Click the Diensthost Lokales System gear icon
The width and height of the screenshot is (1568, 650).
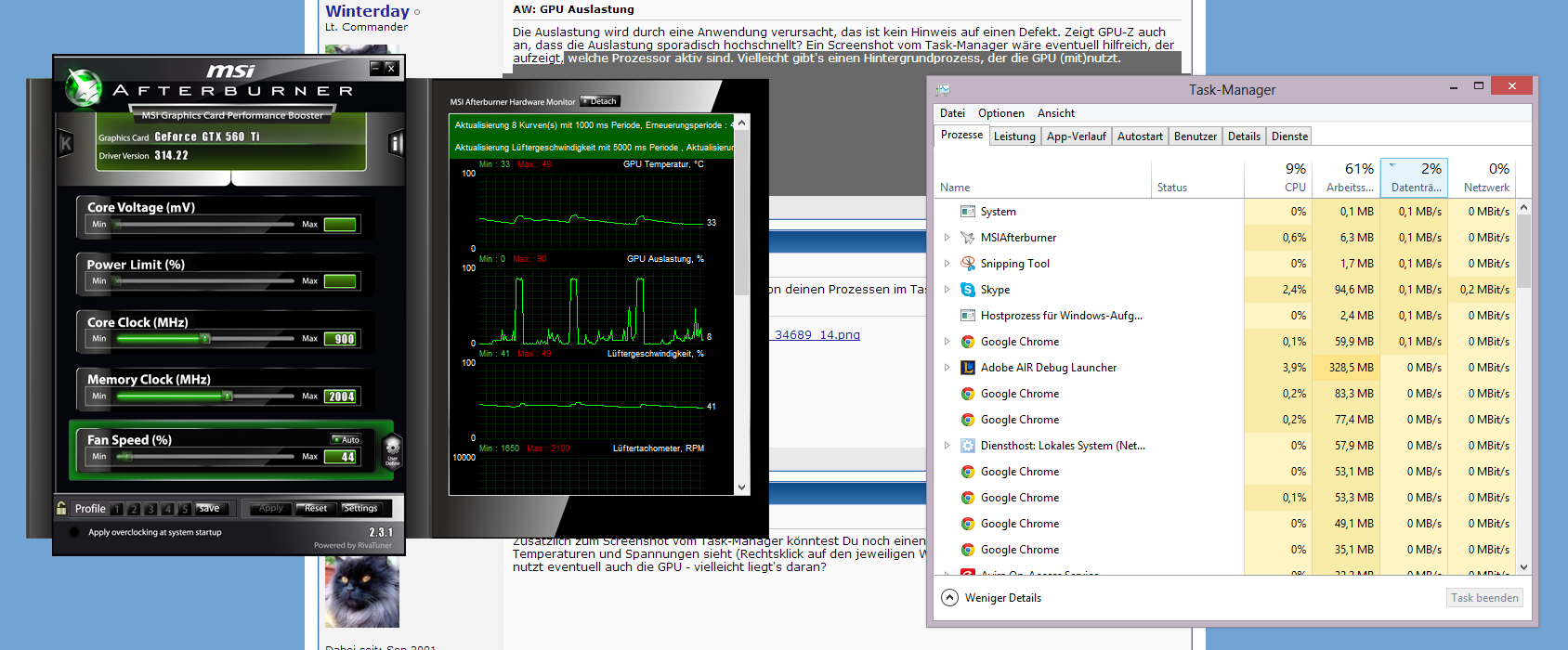[x=968, y=446]
